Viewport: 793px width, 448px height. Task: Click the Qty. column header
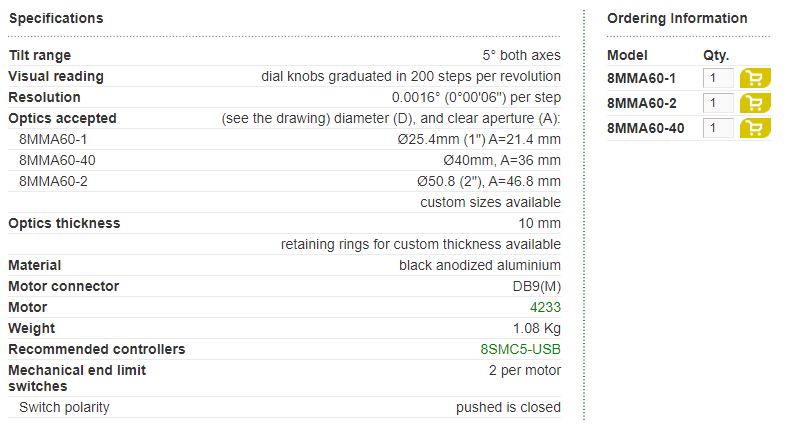(716, 55)
